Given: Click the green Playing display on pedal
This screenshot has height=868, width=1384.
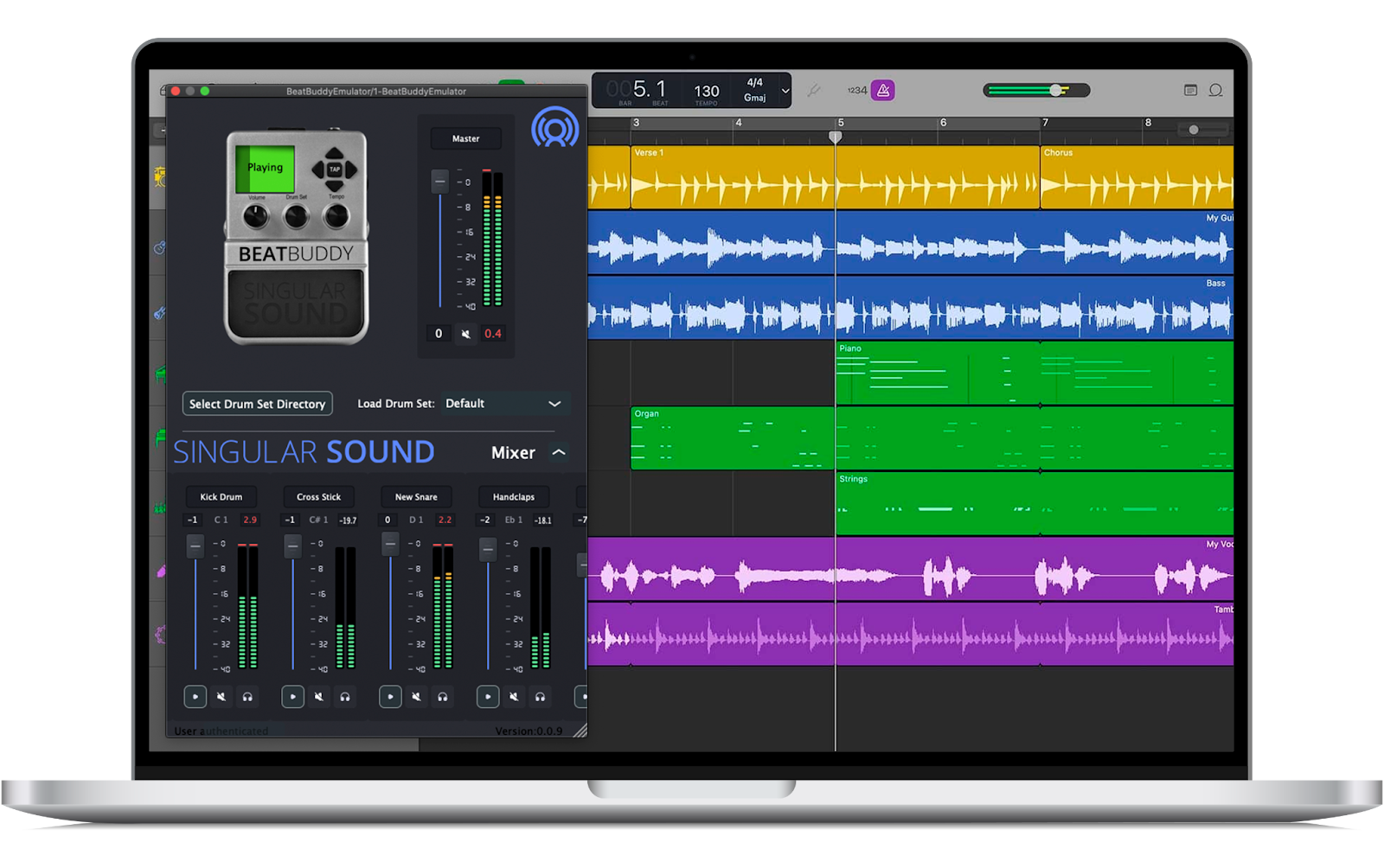Looking at the screenshot, I should [x=265, y=168].
